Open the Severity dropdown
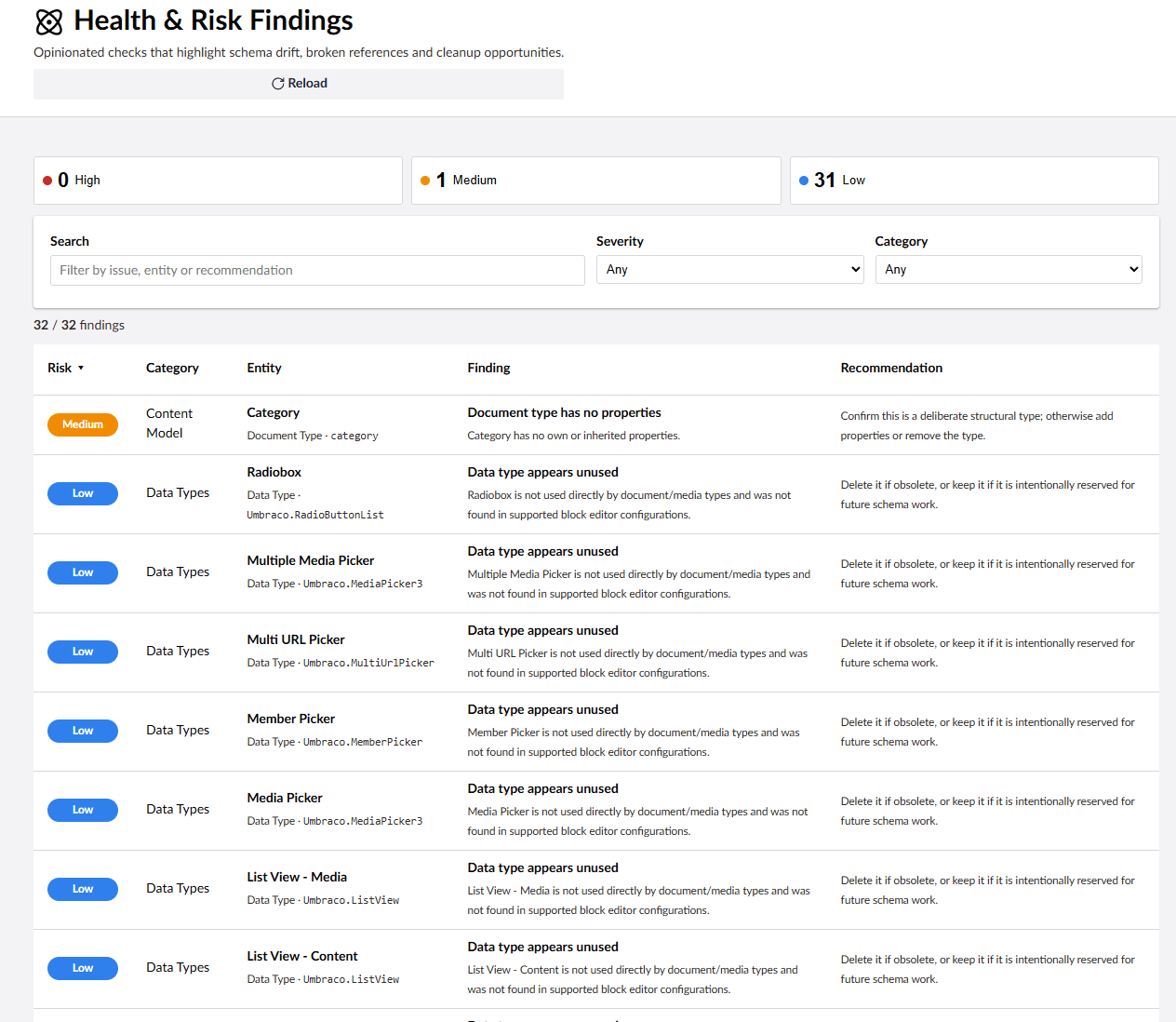 [x=730, y=270]
